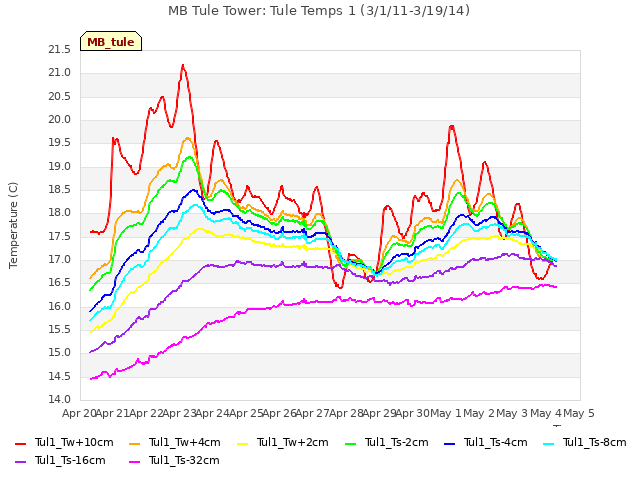
Task: Click the magenta line start near 14.5
Action: pos(91,379)
